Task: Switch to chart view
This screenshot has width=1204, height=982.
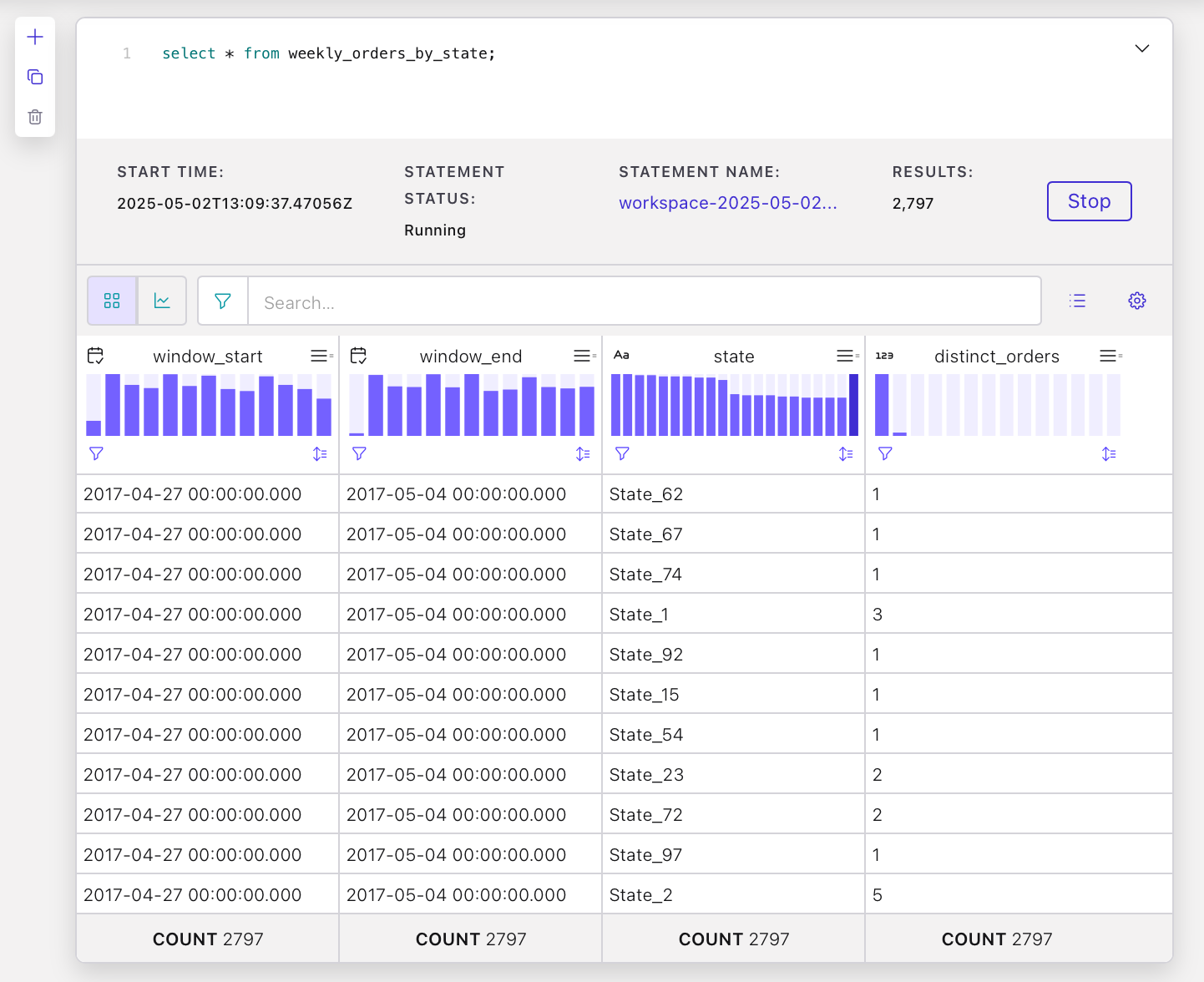Action: [x=162, y=301]
